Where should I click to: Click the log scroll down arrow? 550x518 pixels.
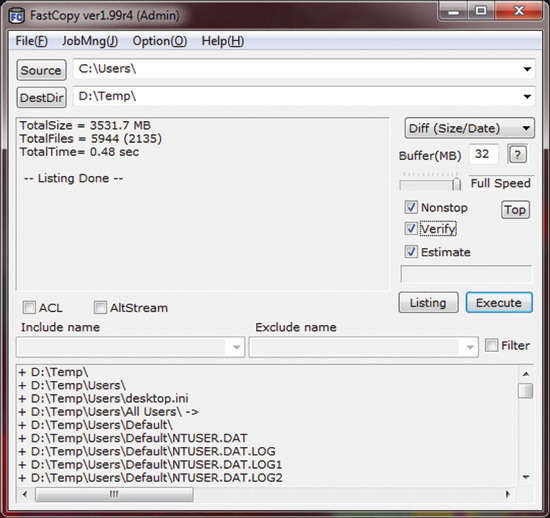[x=526, y=477]
